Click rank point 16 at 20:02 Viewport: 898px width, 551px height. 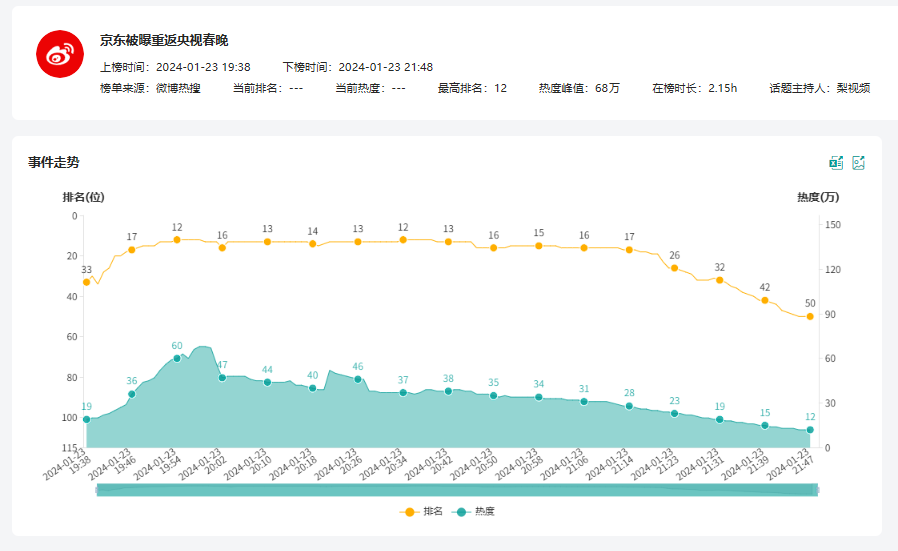pyautogui.click(x=222, y=248)
